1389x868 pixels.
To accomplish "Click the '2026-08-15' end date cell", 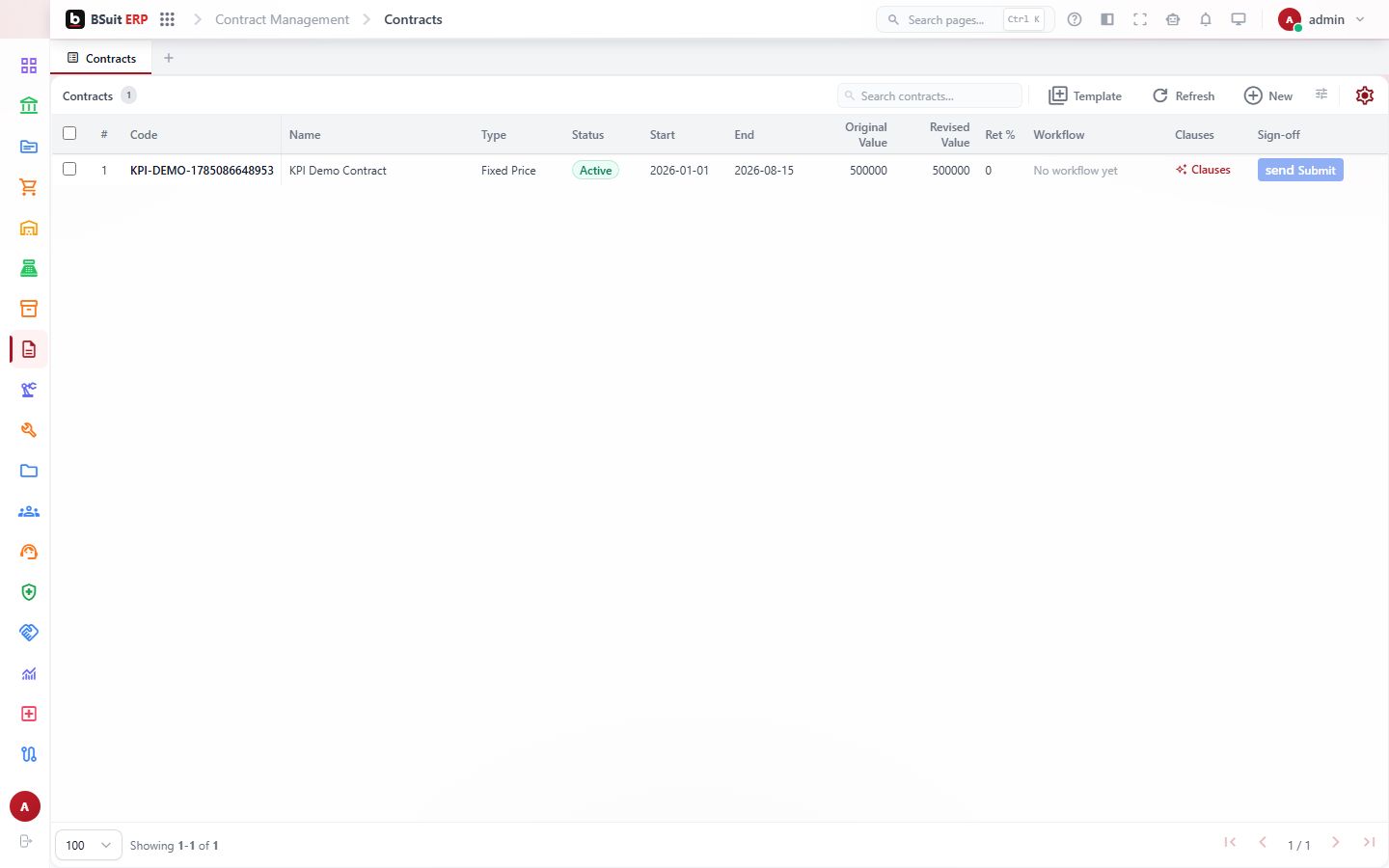I will [x=764, y=171].
